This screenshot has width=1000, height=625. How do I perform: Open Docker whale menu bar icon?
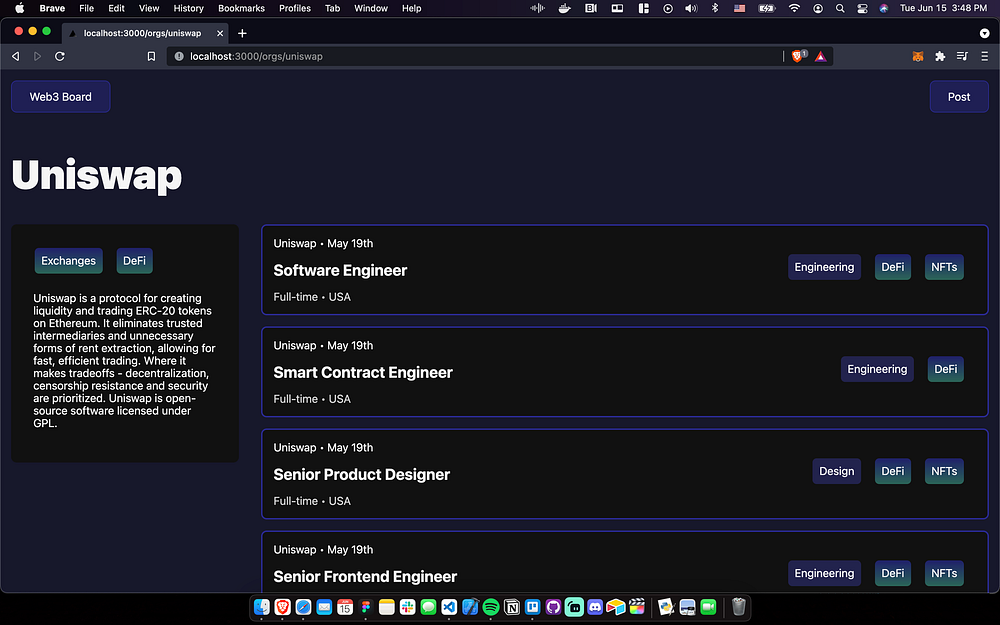pos(564,8)
